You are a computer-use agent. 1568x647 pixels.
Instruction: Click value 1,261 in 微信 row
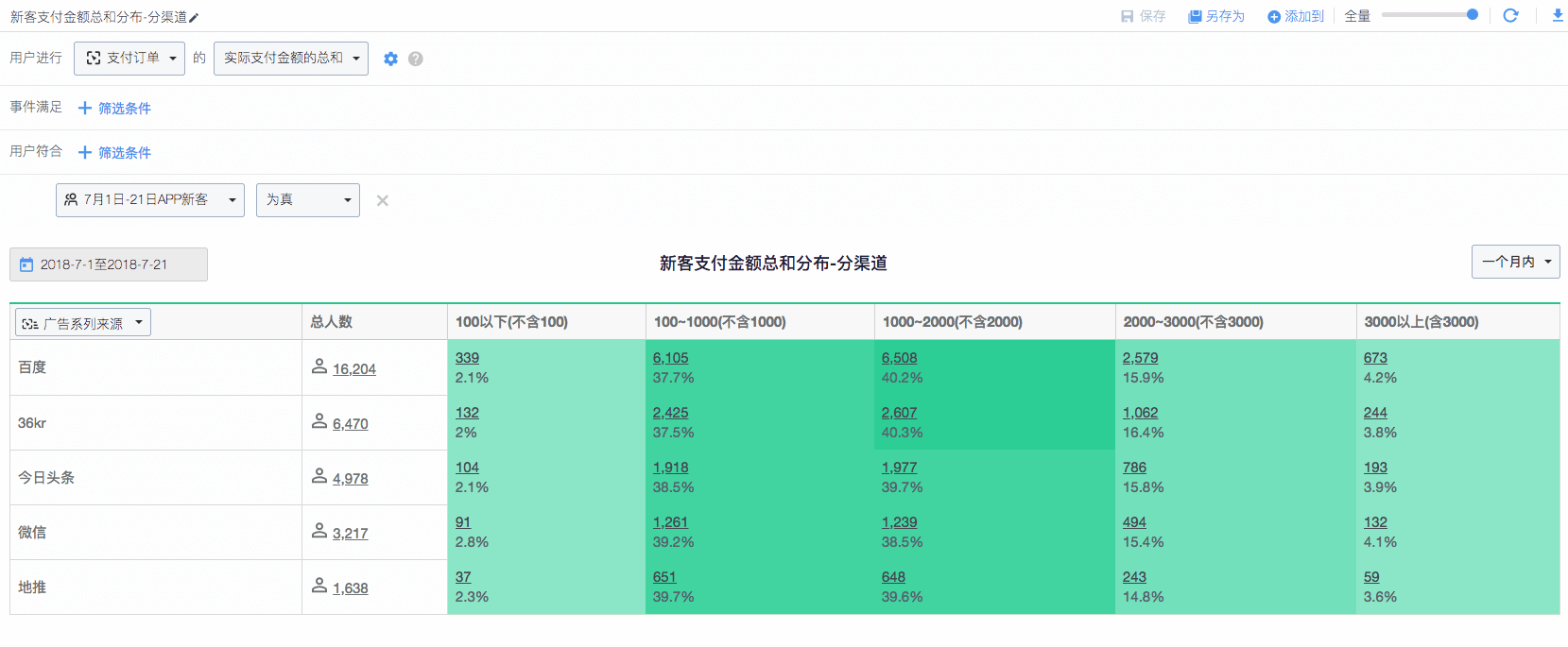(x=671, y=522)
